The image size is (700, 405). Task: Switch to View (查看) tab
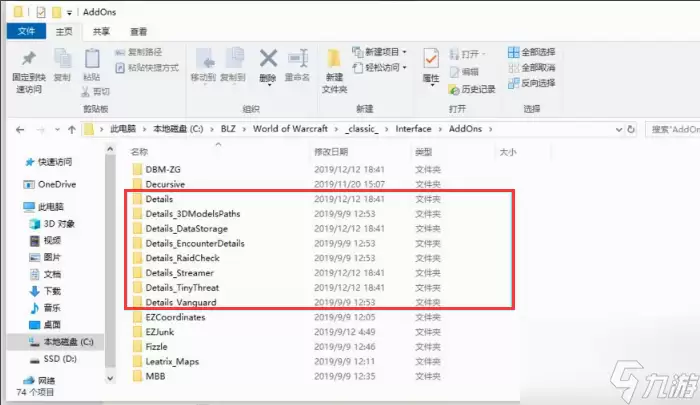[x=138, y=31]
